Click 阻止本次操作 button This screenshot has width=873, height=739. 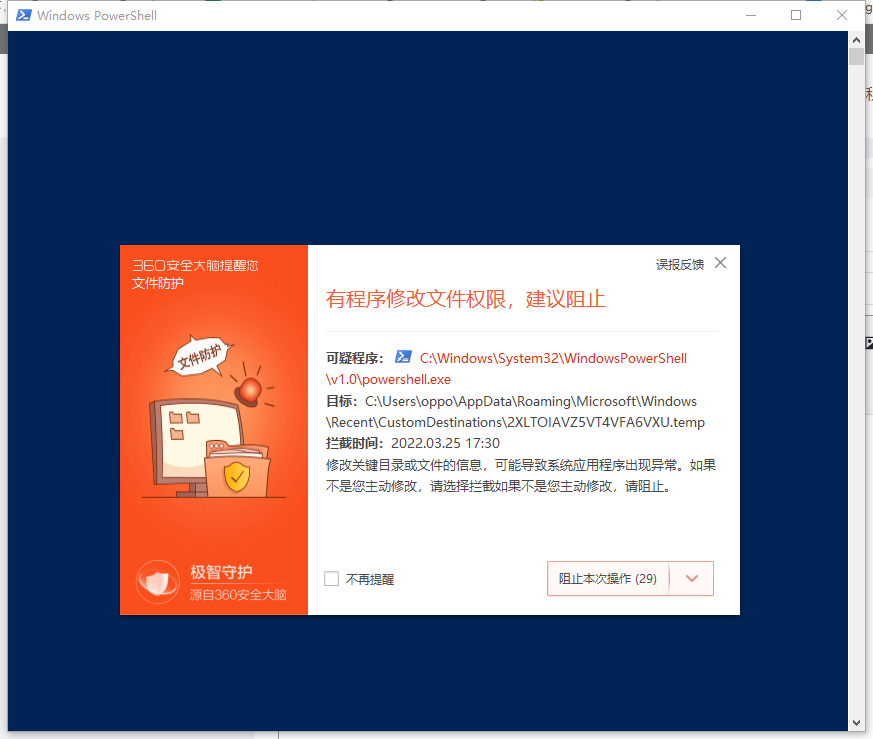(607, 579)
